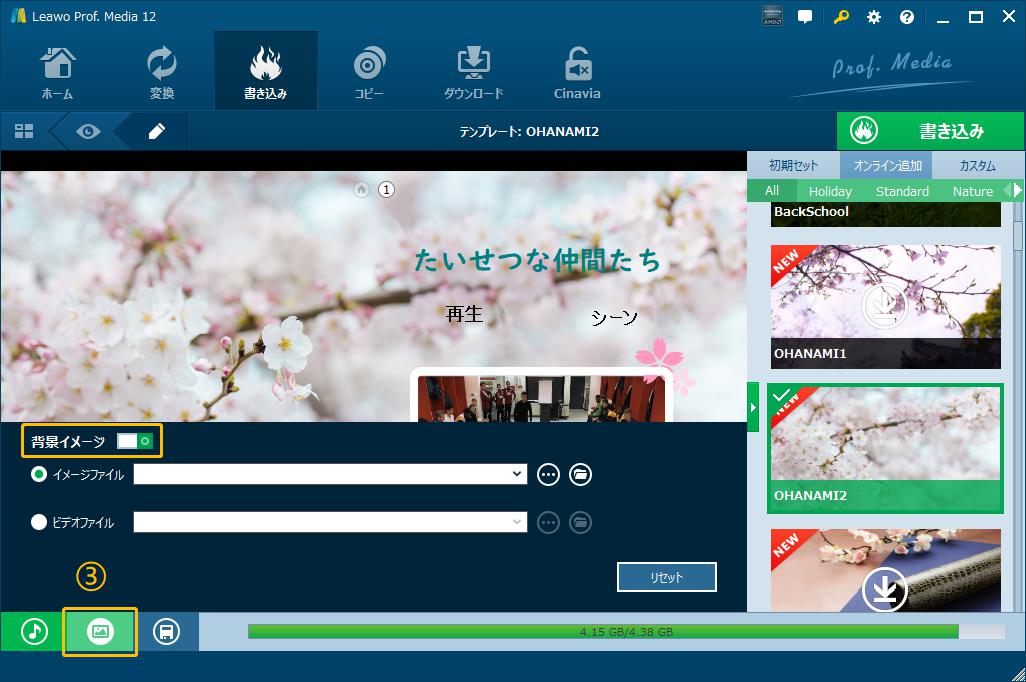Open the feedback chat bubble icon
Viewport: 1026px width, 682px height.
coord(805,17)
